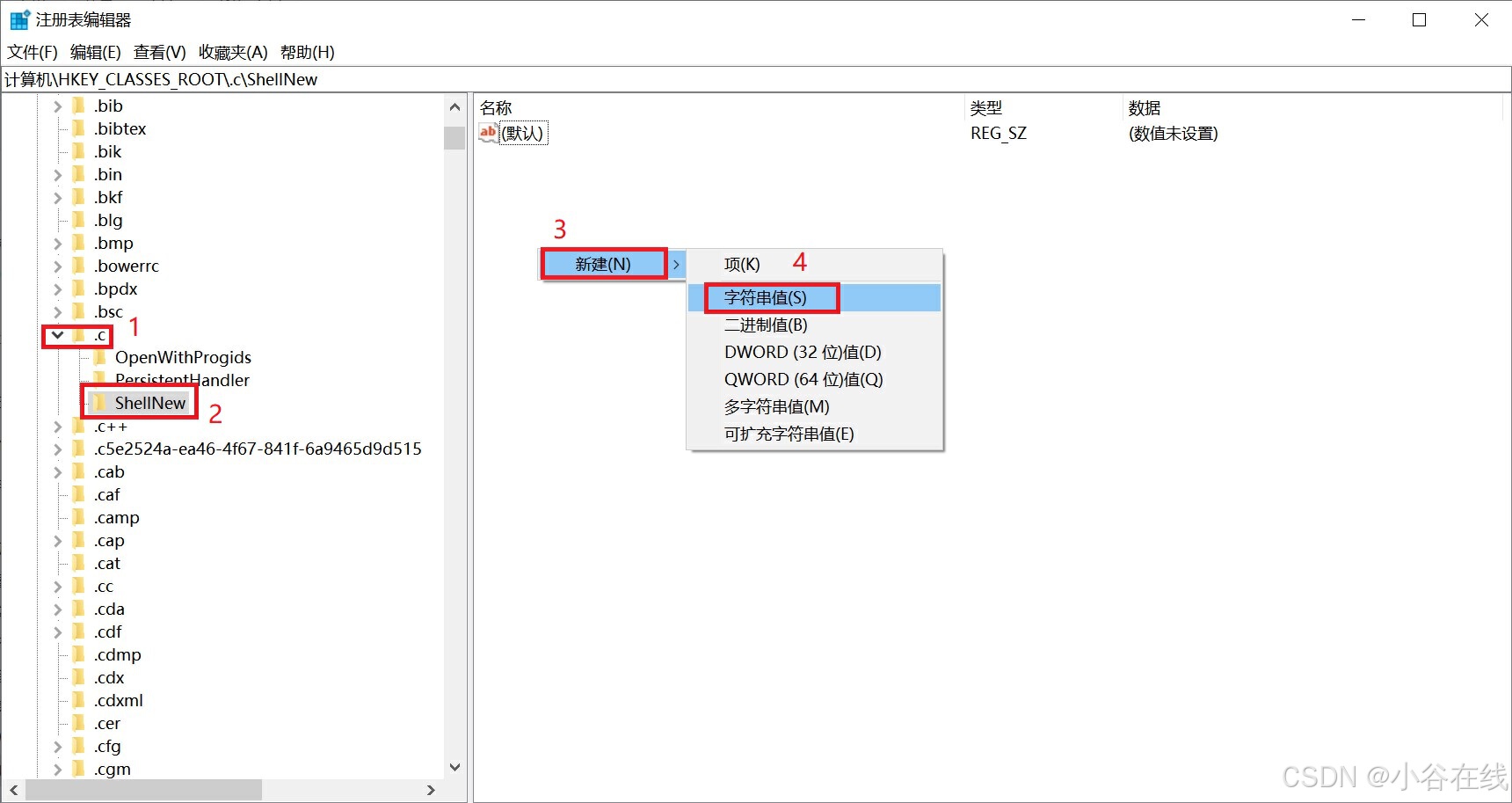Click the folder icon next to OpenWithProgids
The width and height of the screenshot is (1512, 803).
[100, 357]
